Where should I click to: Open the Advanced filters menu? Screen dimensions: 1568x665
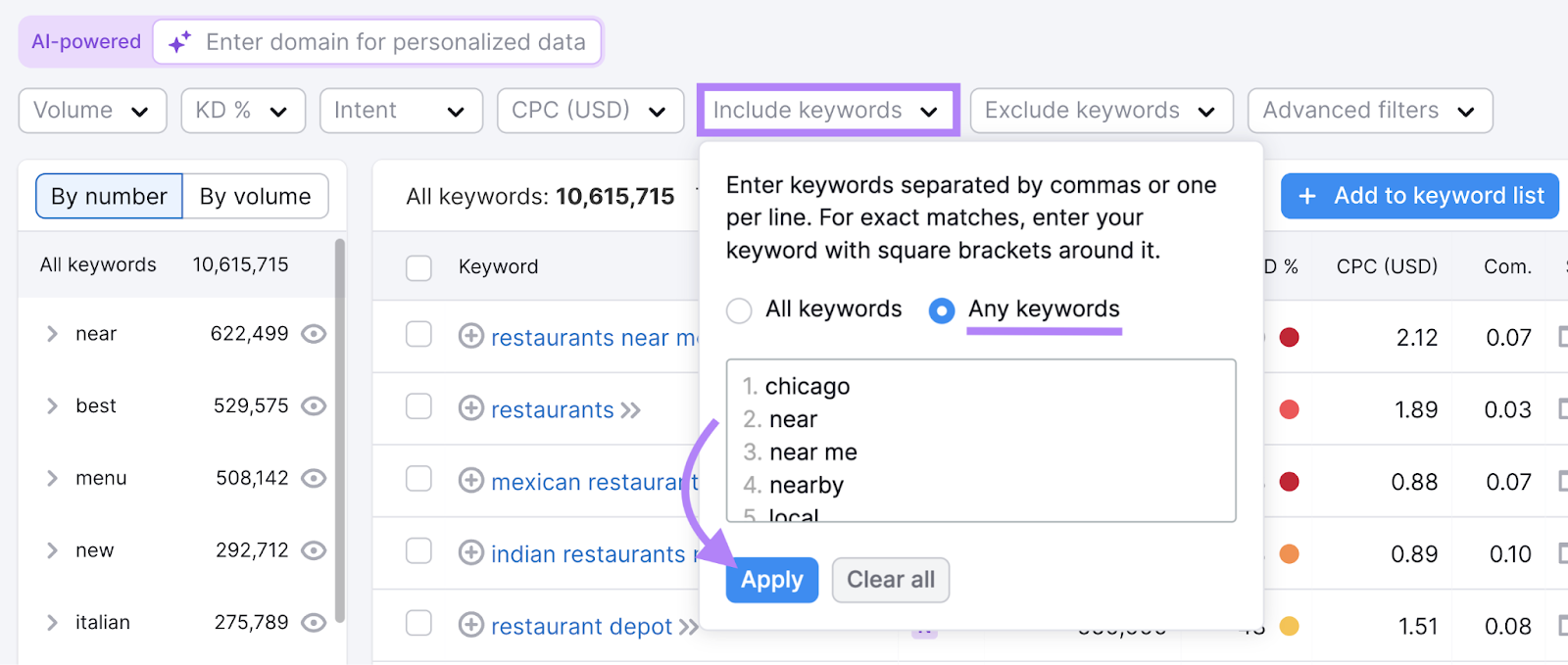(1368, 110)
